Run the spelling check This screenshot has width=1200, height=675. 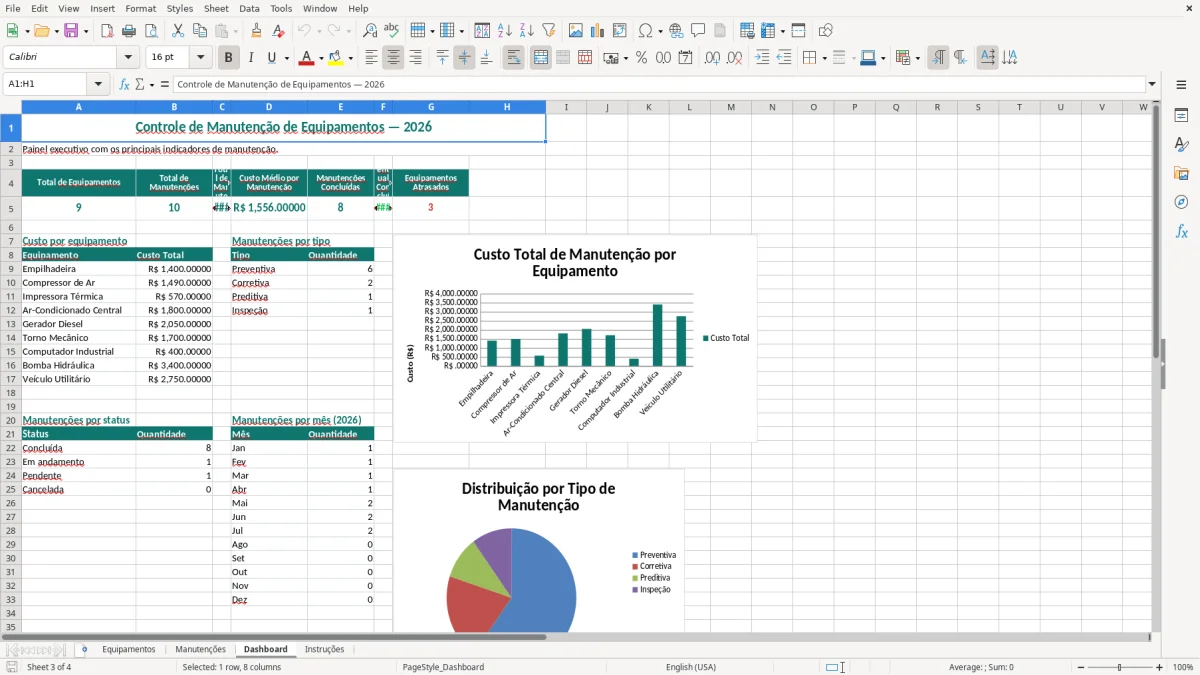tap(391, 31)
